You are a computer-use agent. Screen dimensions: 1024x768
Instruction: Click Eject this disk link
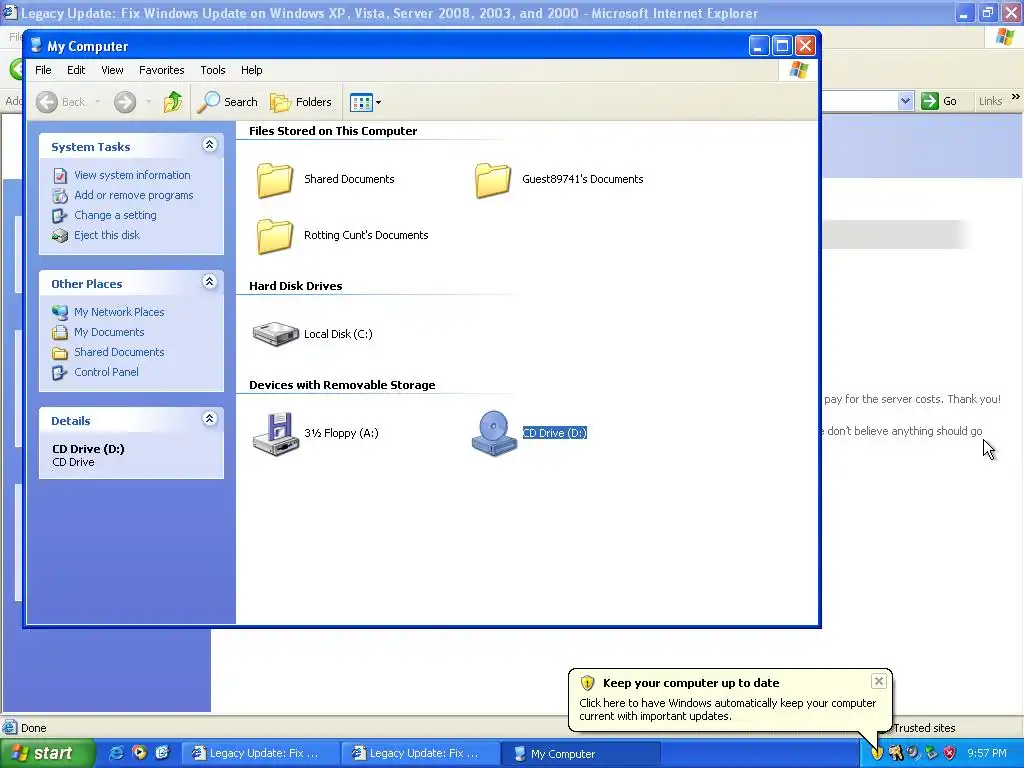[x=106, y=235]
